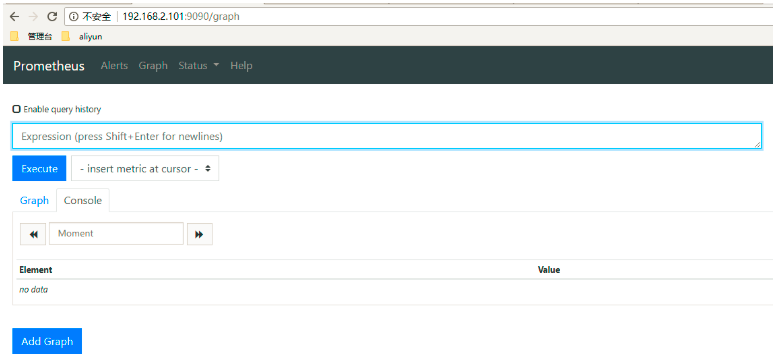This screenshot has width=780, height=360.
Task: Click the 'no data' table row
Action: click(x=393, y=289)
